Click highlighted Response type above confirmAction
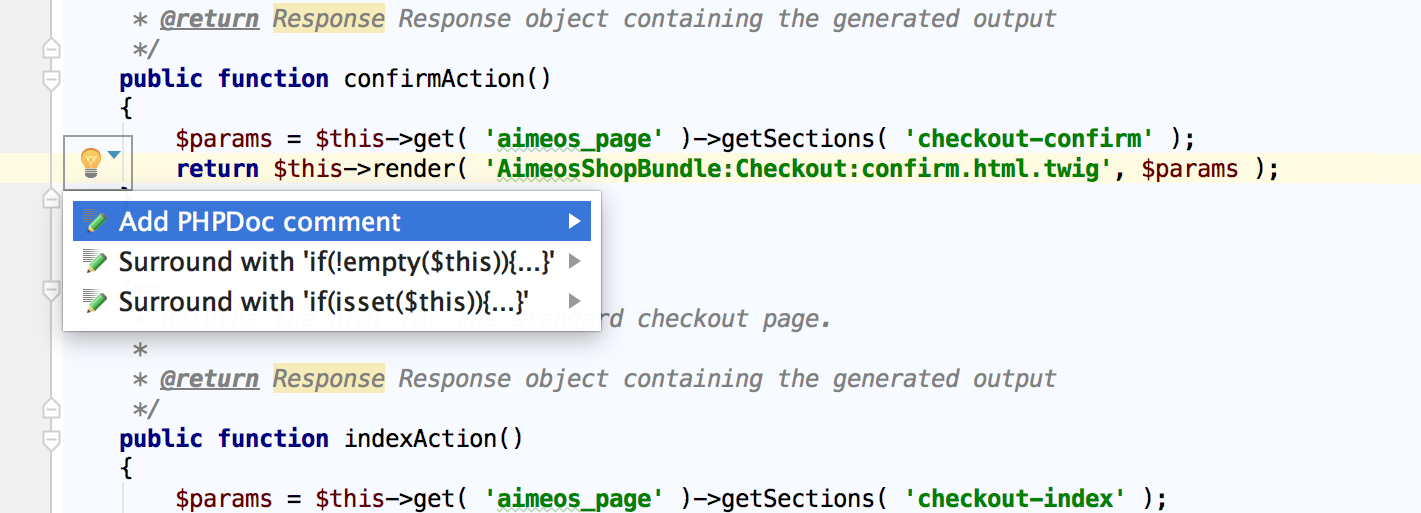Viewport: 1421px width, 513px height. (x=329, y=19)
